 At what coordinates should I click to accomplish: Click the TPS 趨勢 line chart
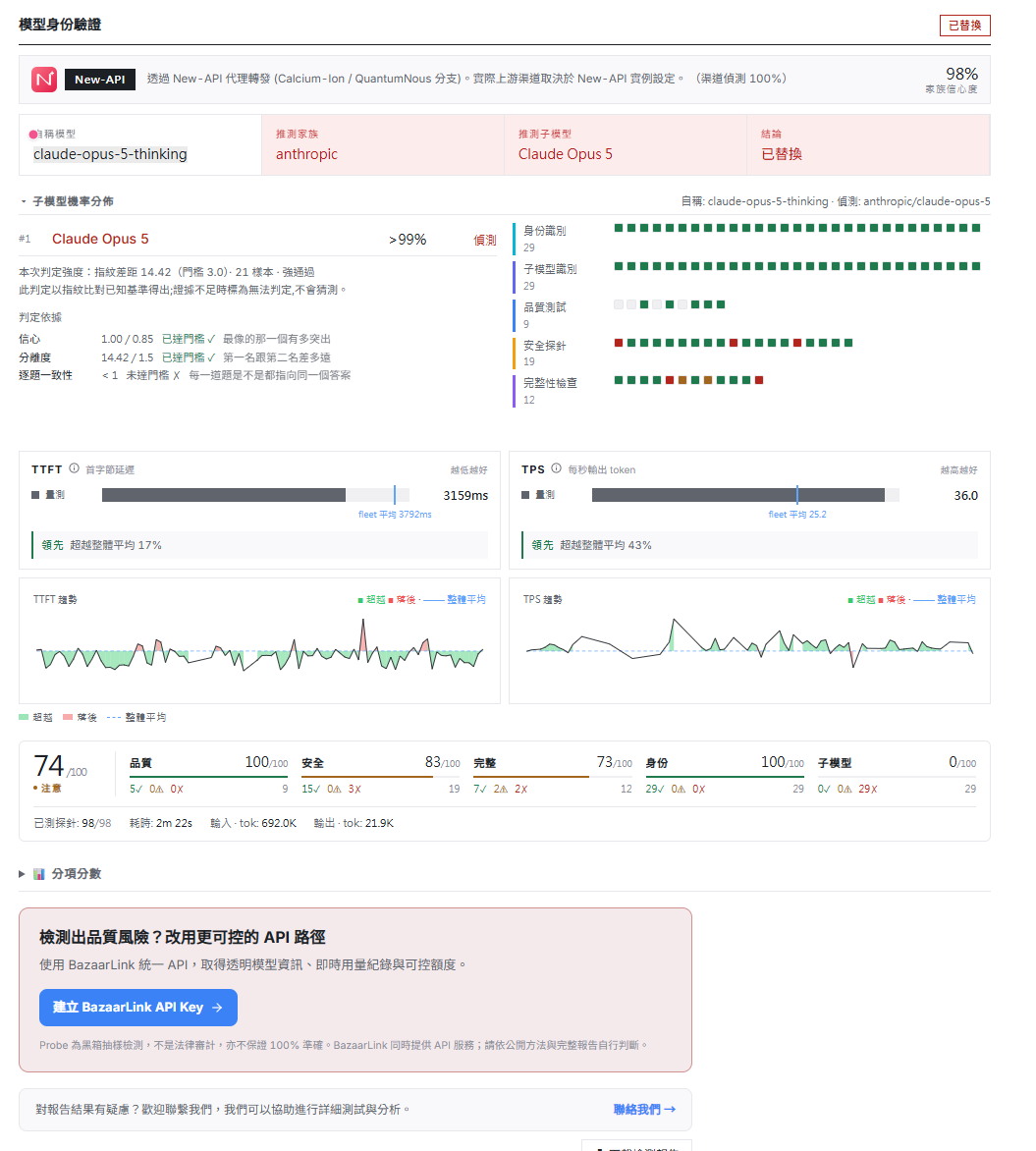[749, 644]
